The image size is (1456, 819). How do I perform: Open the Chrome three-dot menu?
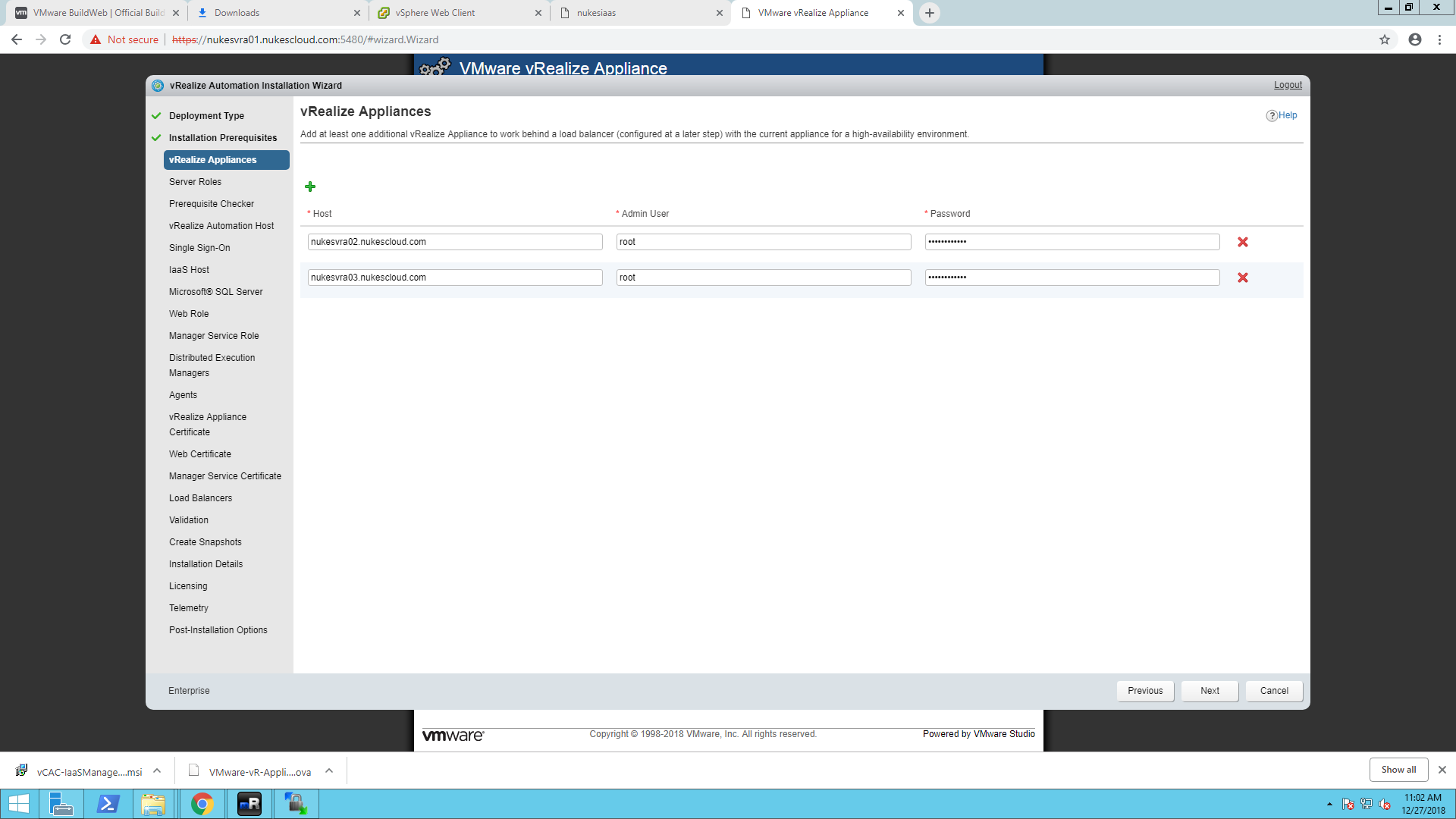[1439, 39]
